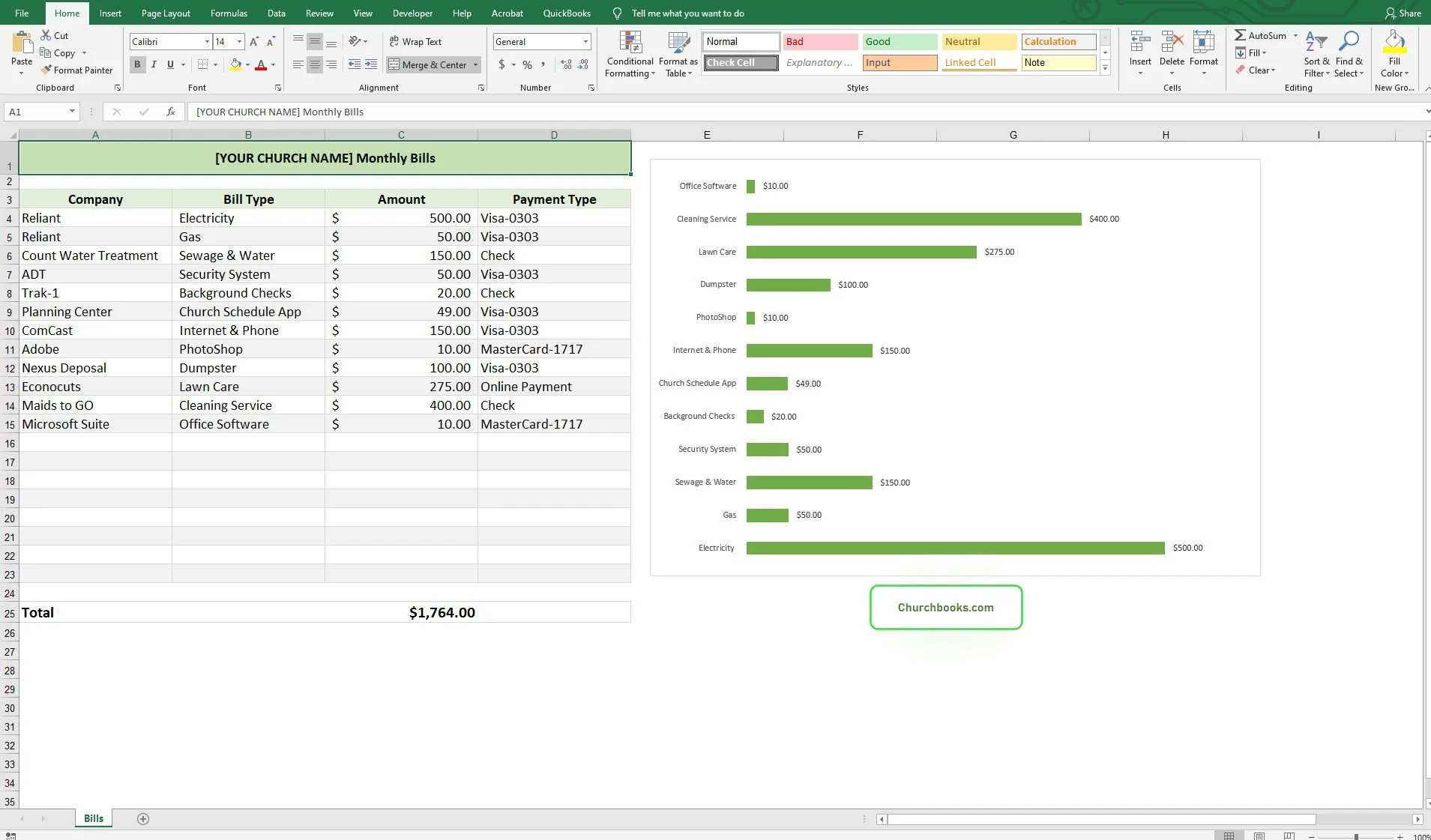Screen dimensions: 1431x840
Task: Select the Format Painter tool
Action: tap(77, 70)
